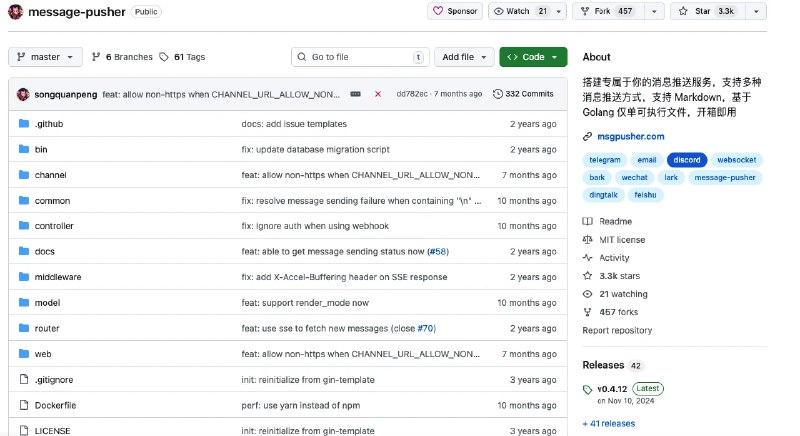Open commit hash dd782ec

412,94
